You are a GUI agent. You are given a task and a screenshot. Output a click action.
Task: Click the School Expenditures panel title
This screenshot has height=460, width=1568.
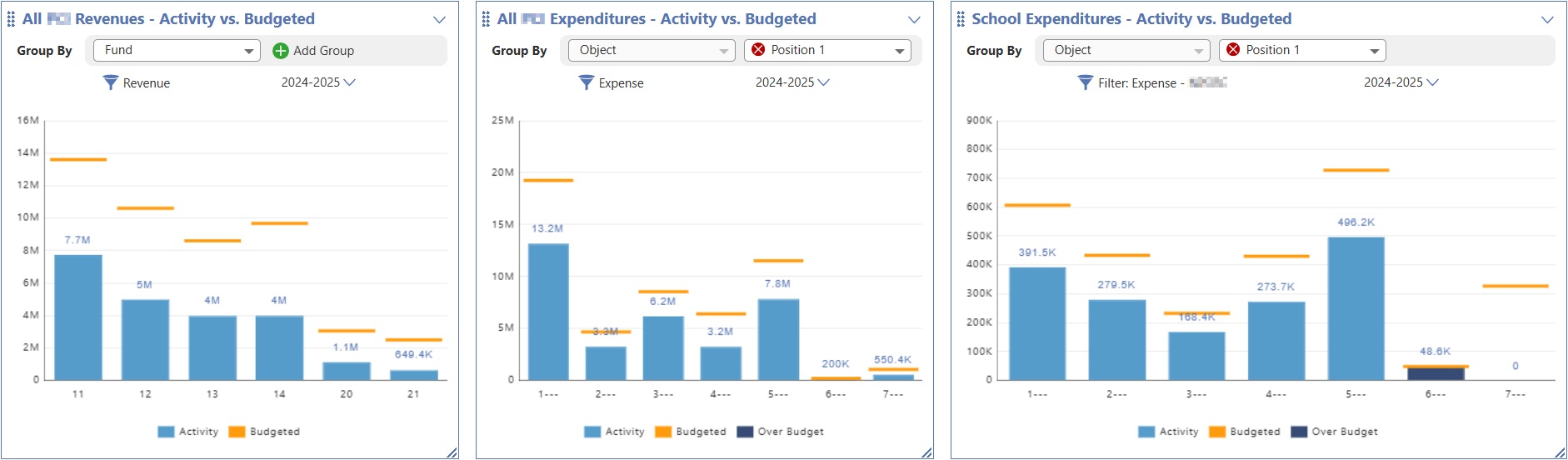click(1131, 19)
